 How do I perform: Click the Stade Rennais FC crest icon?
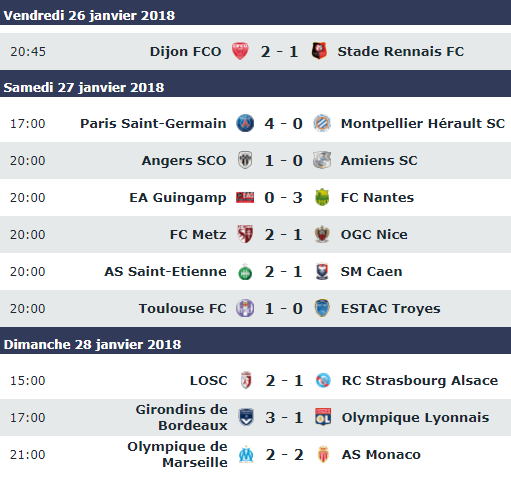[x=319, y=51]
